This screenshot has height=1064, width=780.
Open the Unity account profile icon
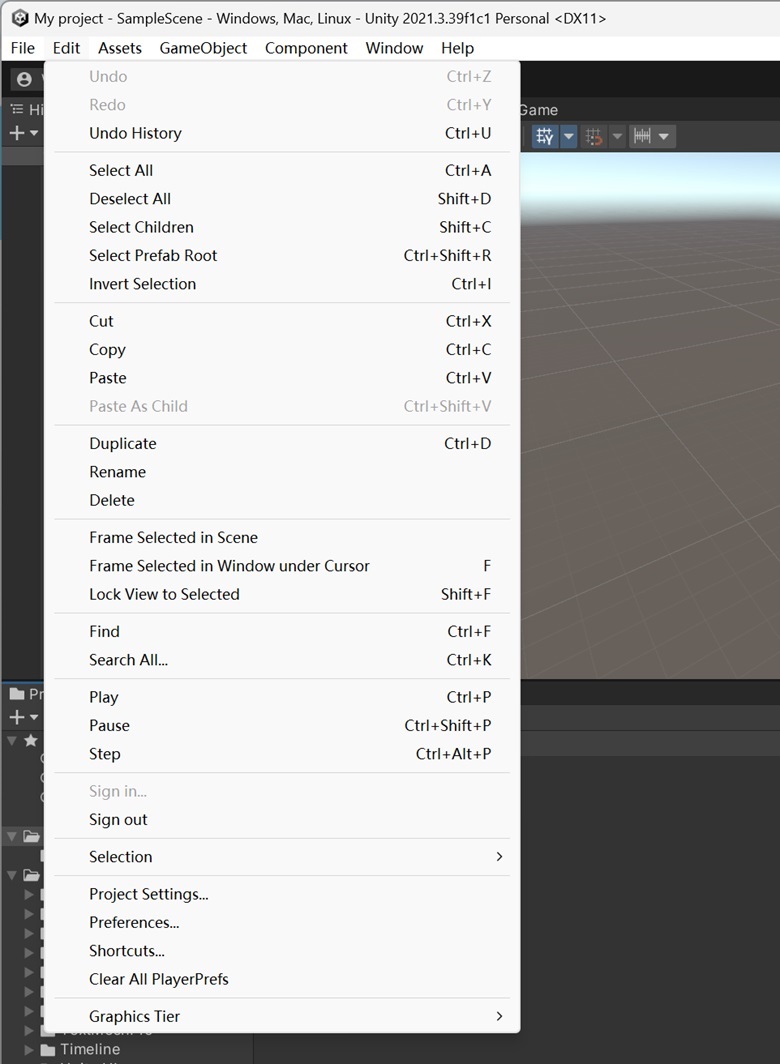click(x=24, y=79)
